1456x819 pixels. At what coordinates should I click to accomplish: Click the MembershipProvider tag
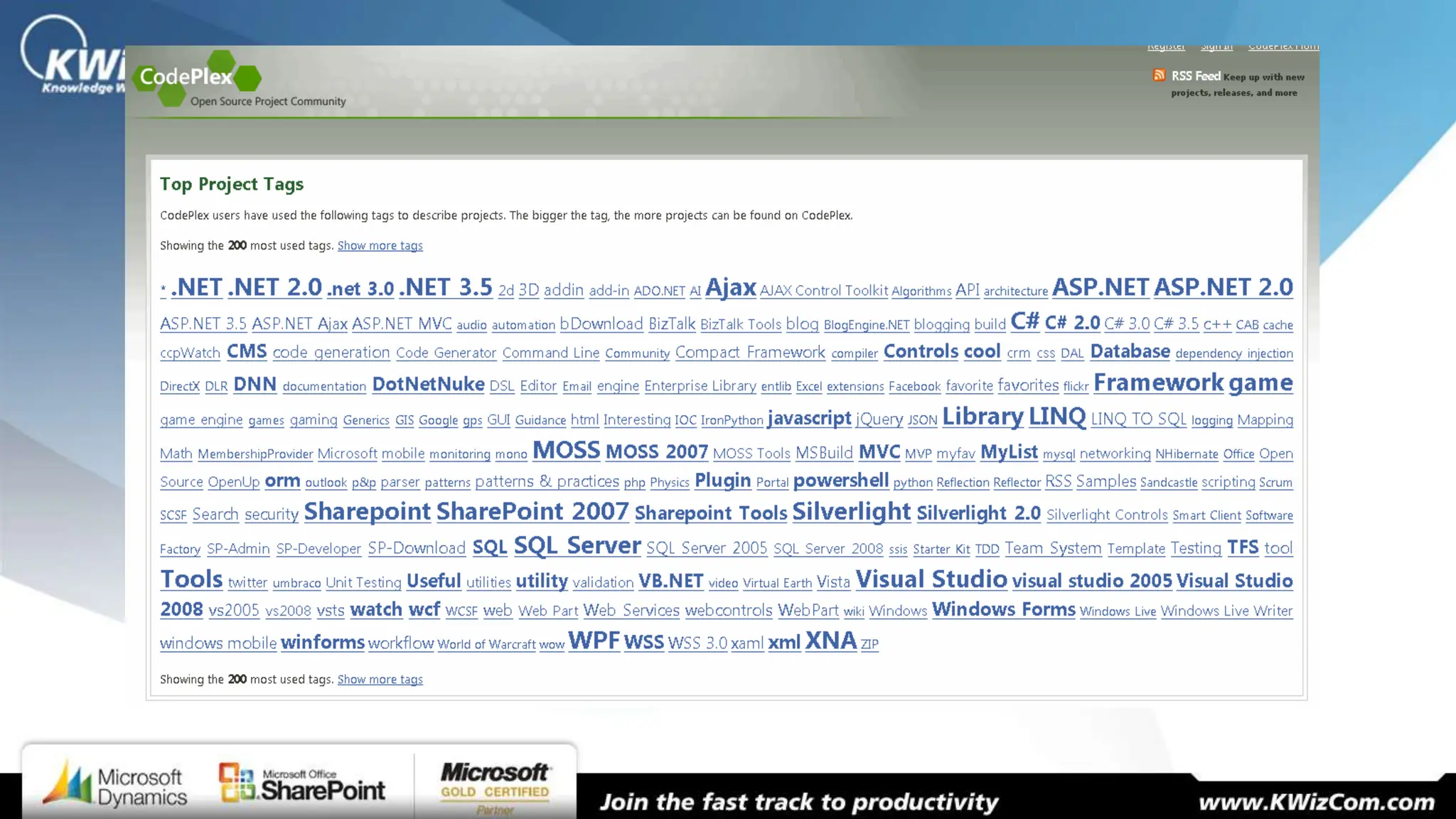(255, 454)
